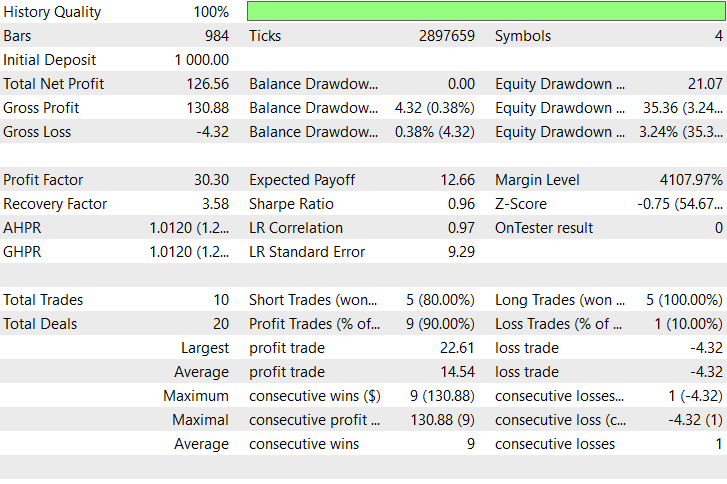Screen dimensions: 727x484
Task: Click the Bars value 984
Action: pyautogui.click(x=217, y=36)
